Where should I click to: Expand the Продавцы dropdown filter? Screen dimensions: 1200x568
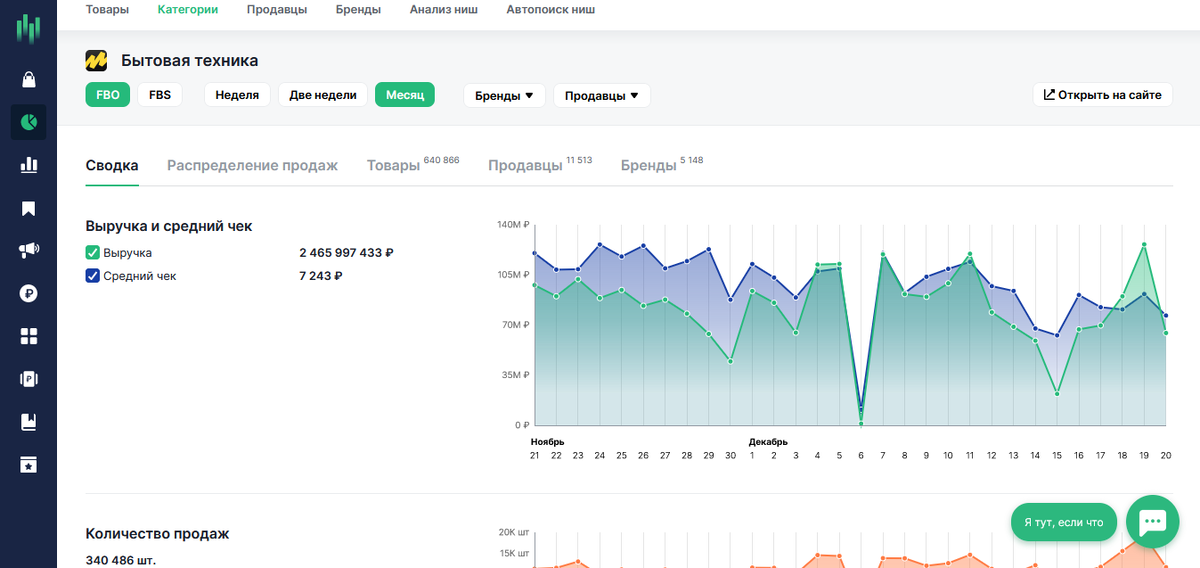[601, 96]
